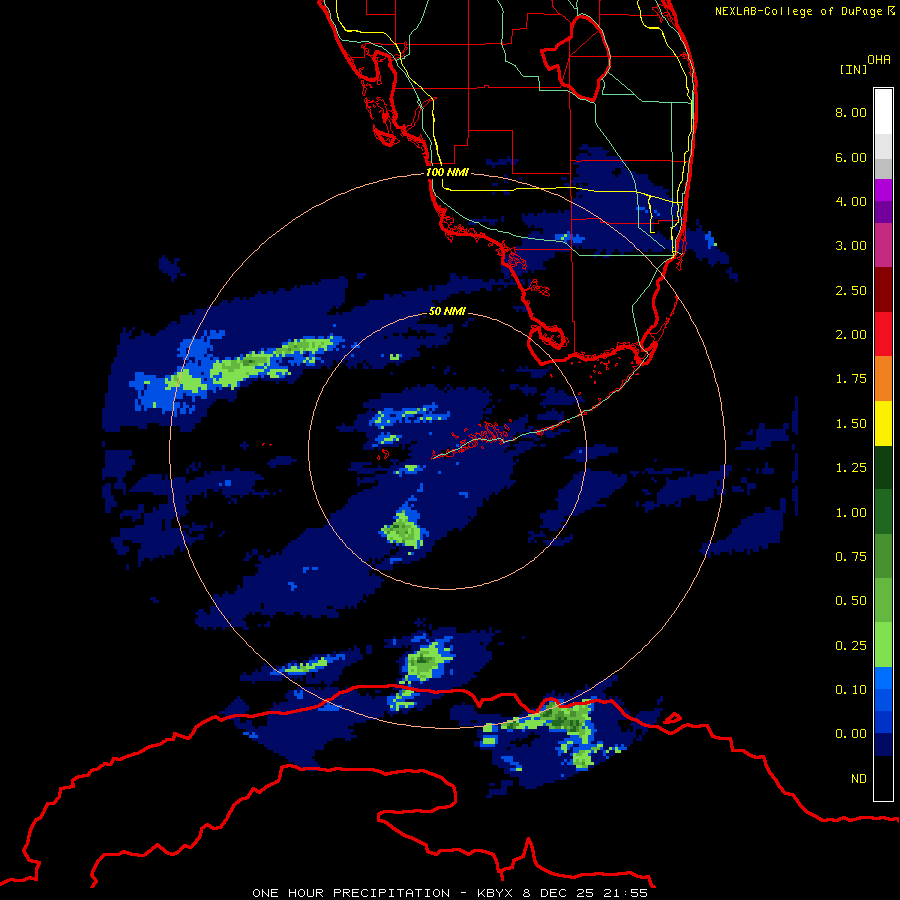900x900 pixels.
Task: Click the 8.00 legend value
Action: click(851, 112)
